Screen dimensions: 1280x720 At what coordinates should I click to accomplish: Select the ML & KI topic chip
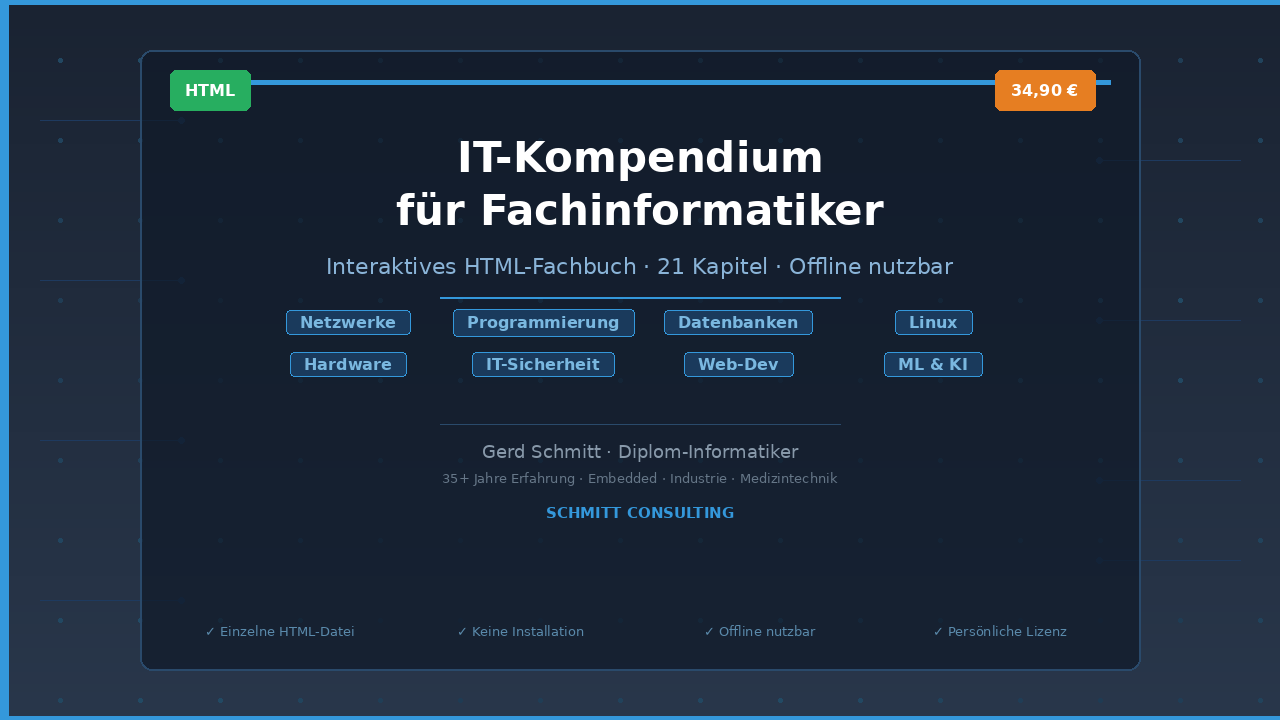click(x=933, y=364)
